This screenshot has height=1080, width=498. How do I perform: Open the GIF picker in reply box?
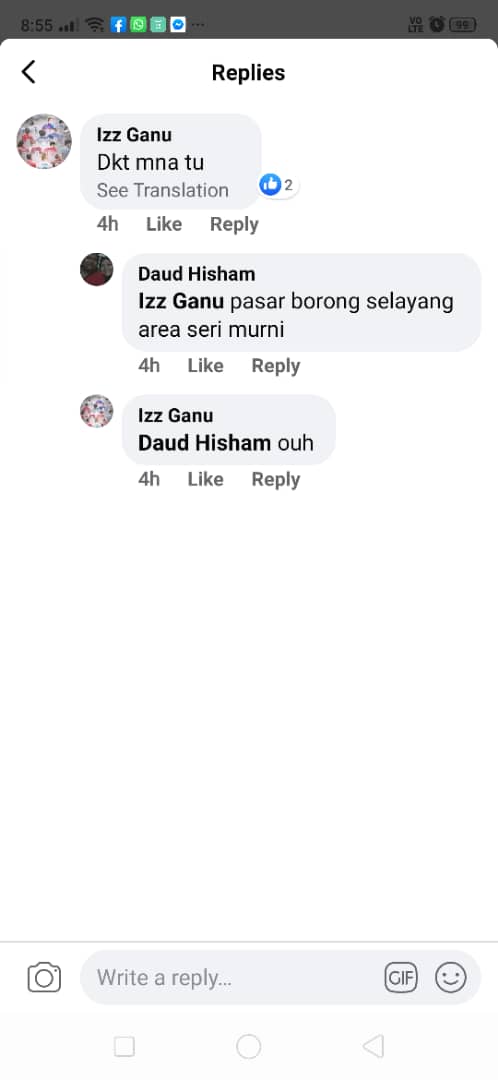point(401,977)
